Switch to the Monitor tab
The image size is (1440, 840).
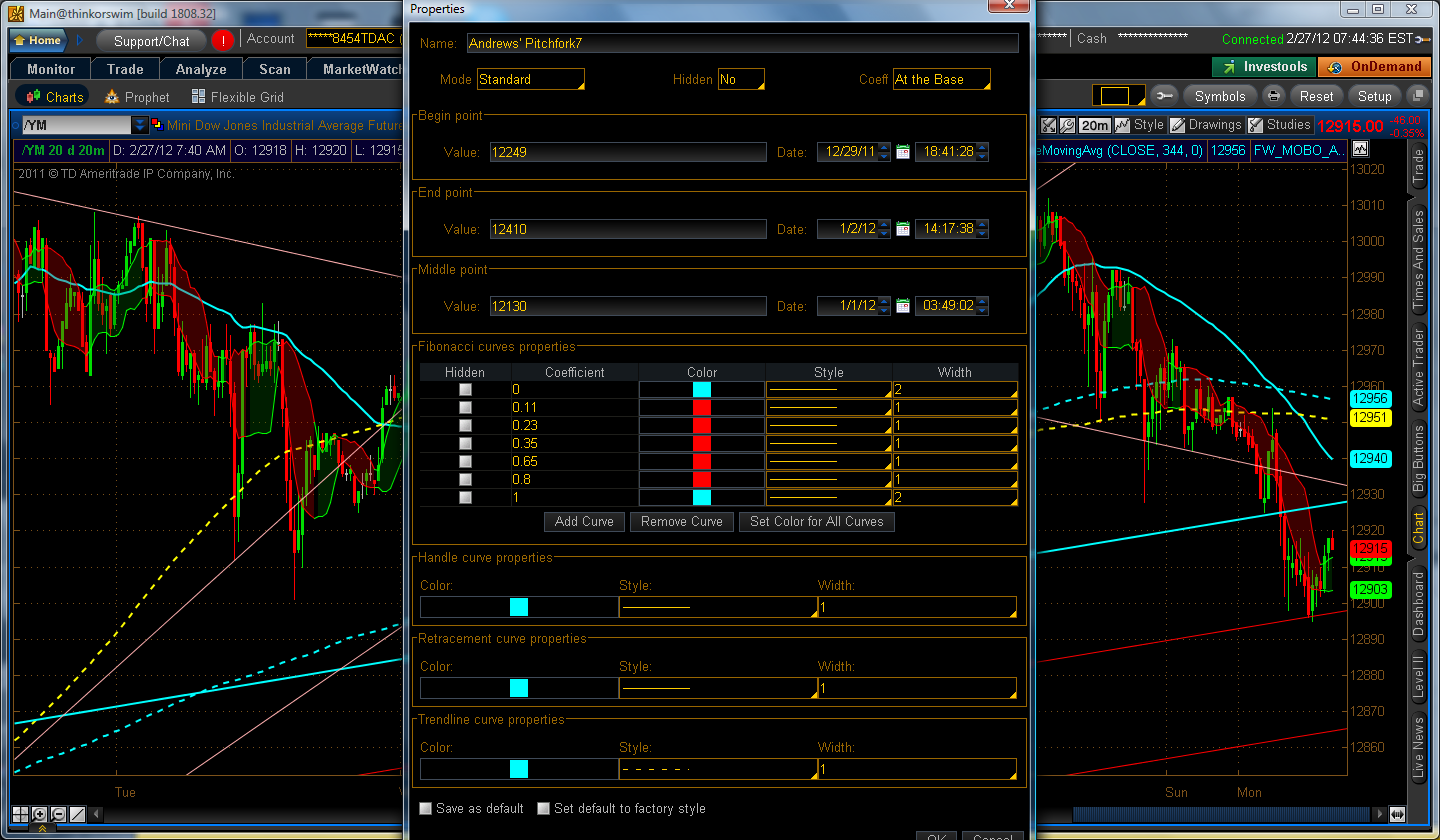[51, 69]
